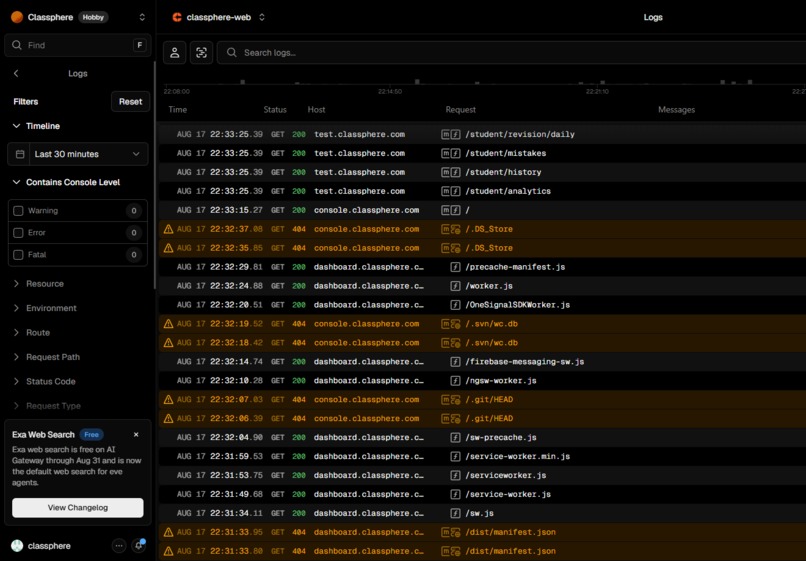The height and width of the screenshot is (561, 806).
Task: Click the Request column header
Action: click(x=461, y=110)
